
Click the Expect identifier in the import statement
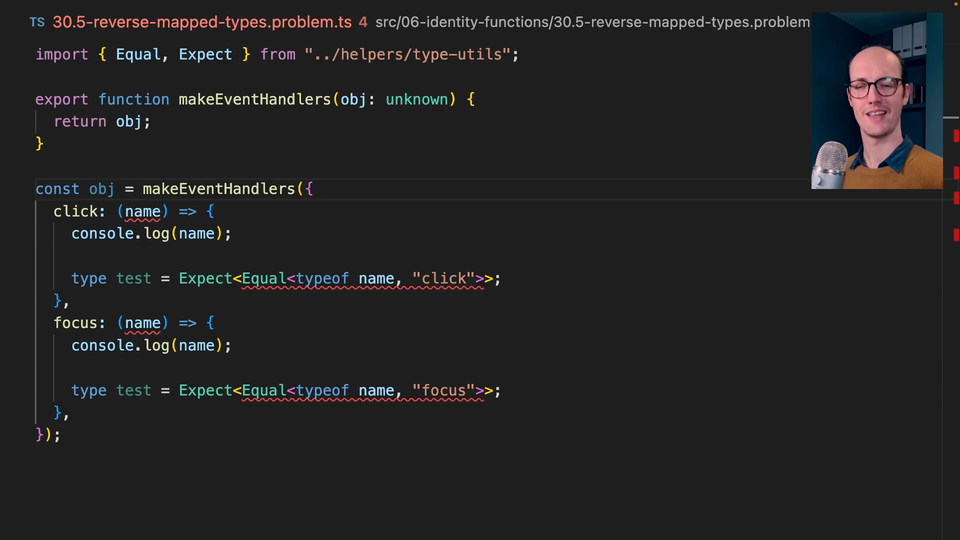click(205, 54)
